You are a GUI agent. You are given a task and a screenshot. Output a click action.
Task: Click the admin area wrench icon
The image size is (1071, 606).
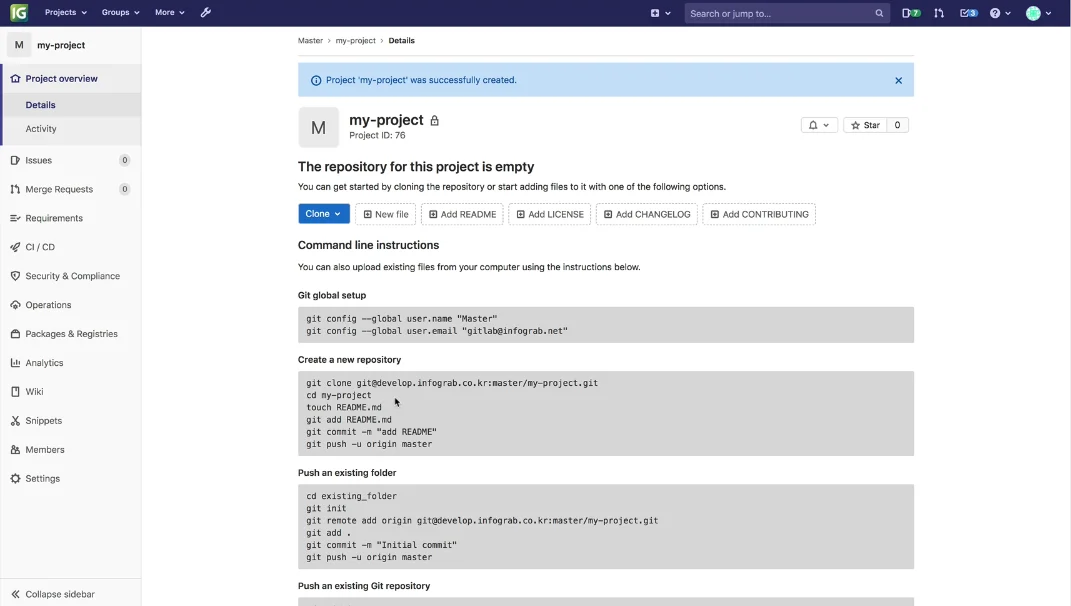[206, 13]
